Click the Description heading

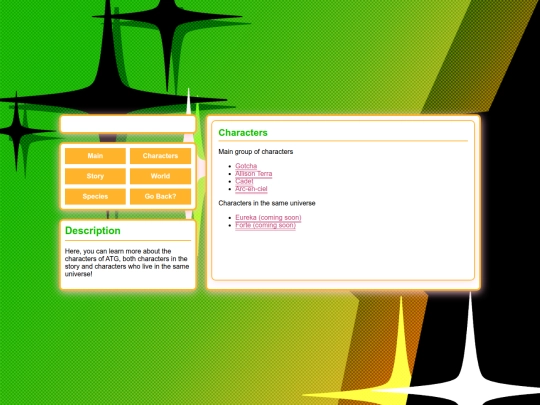pyautogui.click(x=93, y=230)
